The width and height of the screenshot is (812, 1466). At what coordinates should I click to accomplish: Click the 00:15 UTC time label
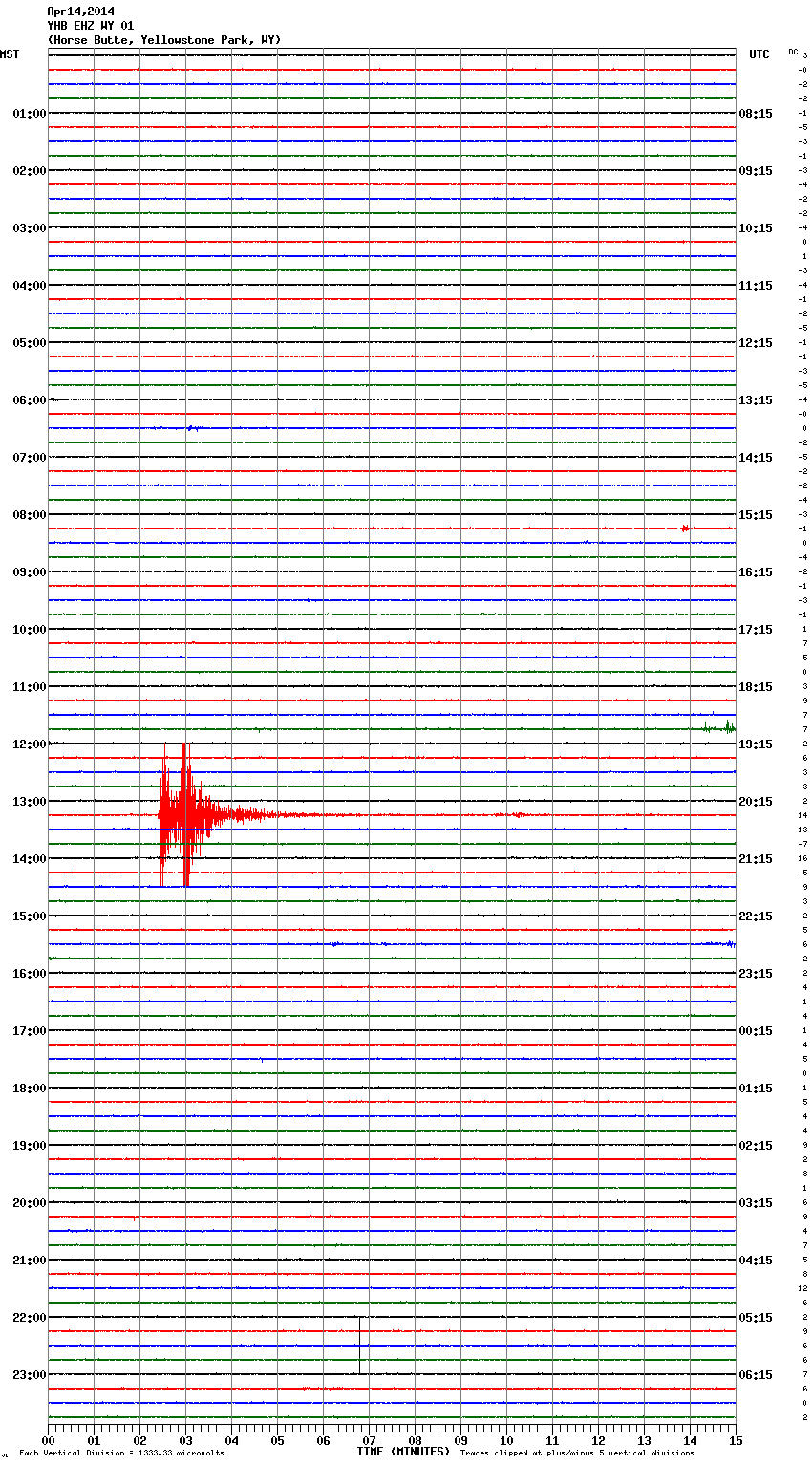pyautogui.click(x=756, y=1031)
